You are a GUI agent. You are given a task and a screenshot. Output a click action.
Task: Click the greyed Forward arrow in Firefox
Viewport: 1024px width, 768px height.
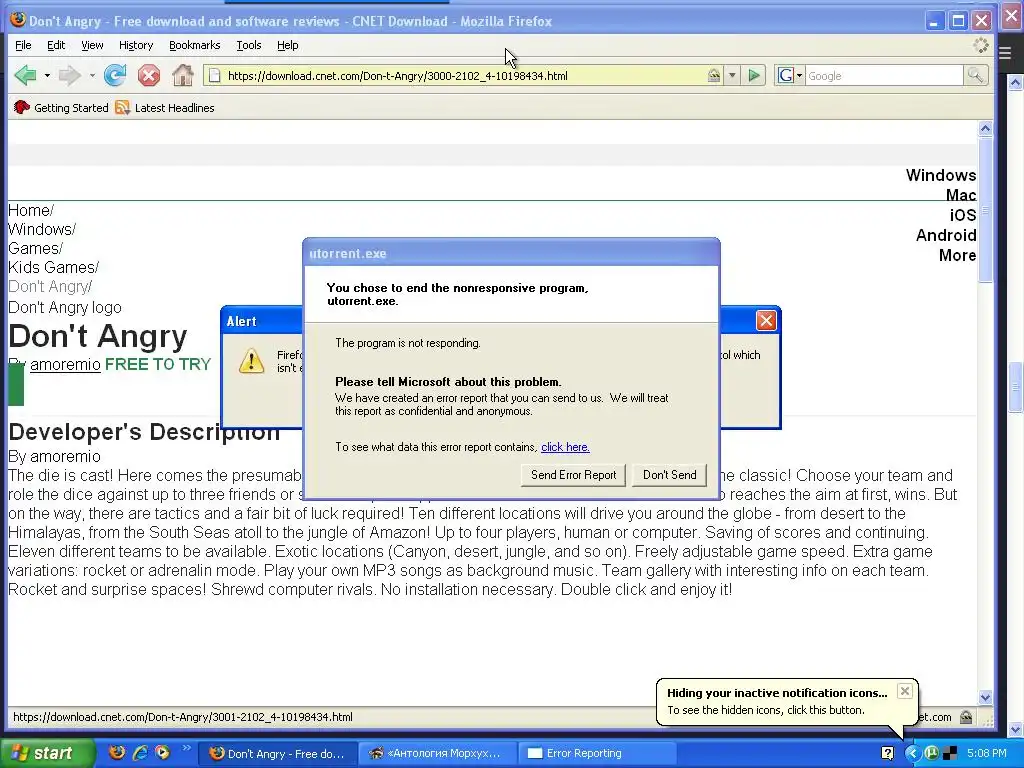tap(70, 76)
